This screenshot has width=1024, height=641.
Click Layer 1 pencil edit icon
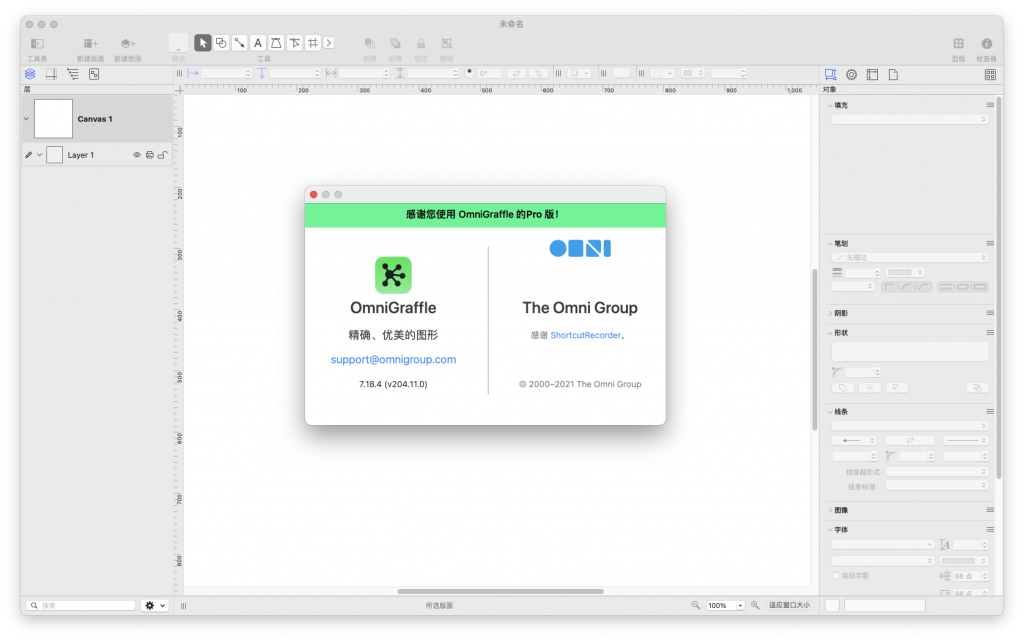point(28,155)
